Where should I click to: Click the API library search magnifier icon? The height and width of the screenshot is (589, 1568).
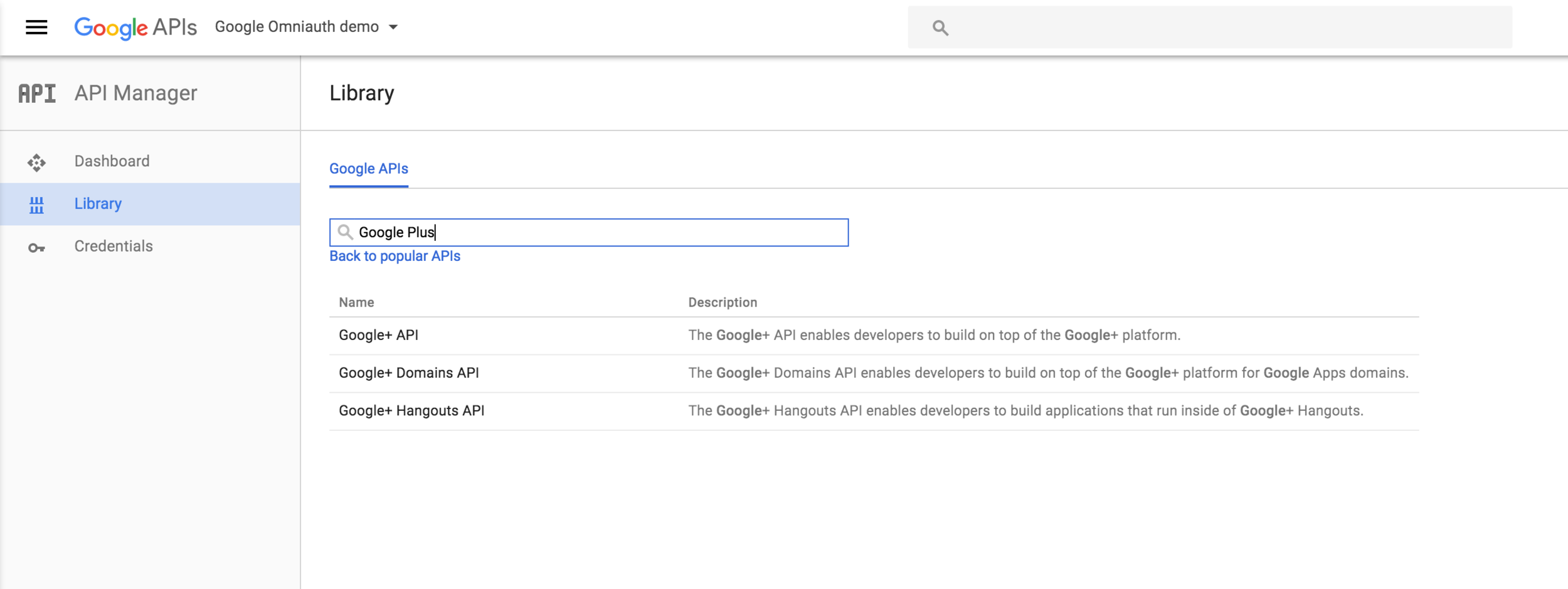pos(345,232)
